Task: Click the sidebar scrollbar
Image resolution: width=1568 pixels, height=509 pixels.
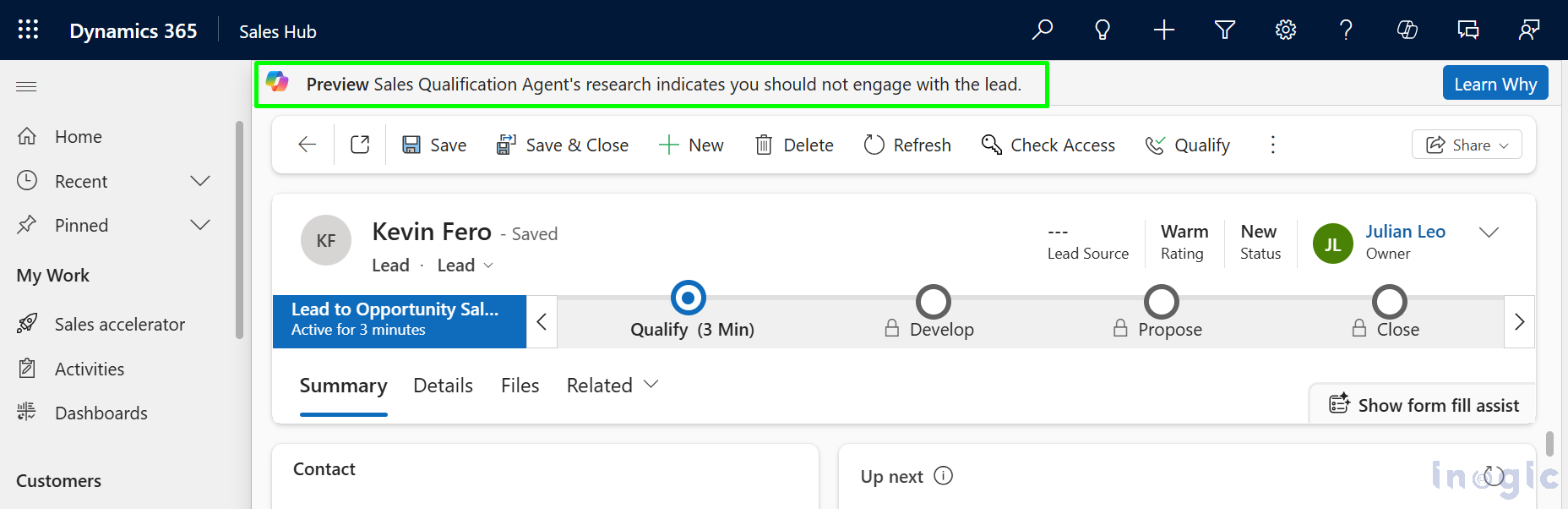Action: pyautogui.click(x=239, y=230)
